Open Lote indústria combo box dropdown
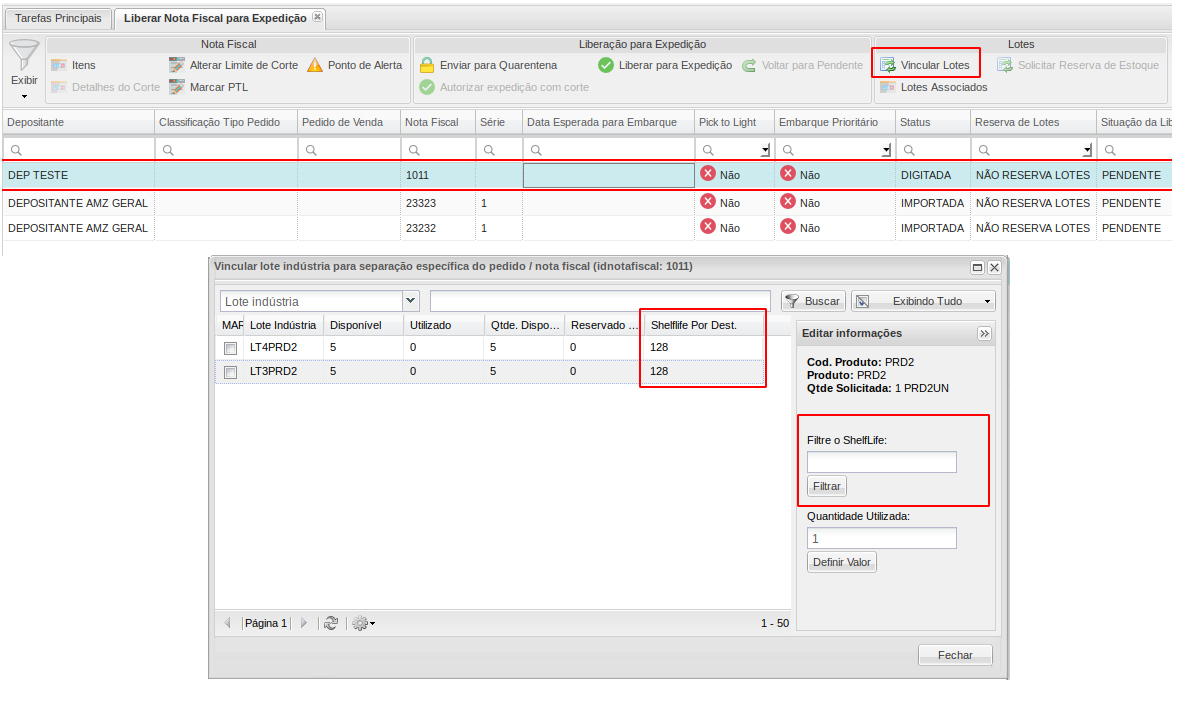The width and height of the screenshot is (1188, 701). [x=411, y=301]
